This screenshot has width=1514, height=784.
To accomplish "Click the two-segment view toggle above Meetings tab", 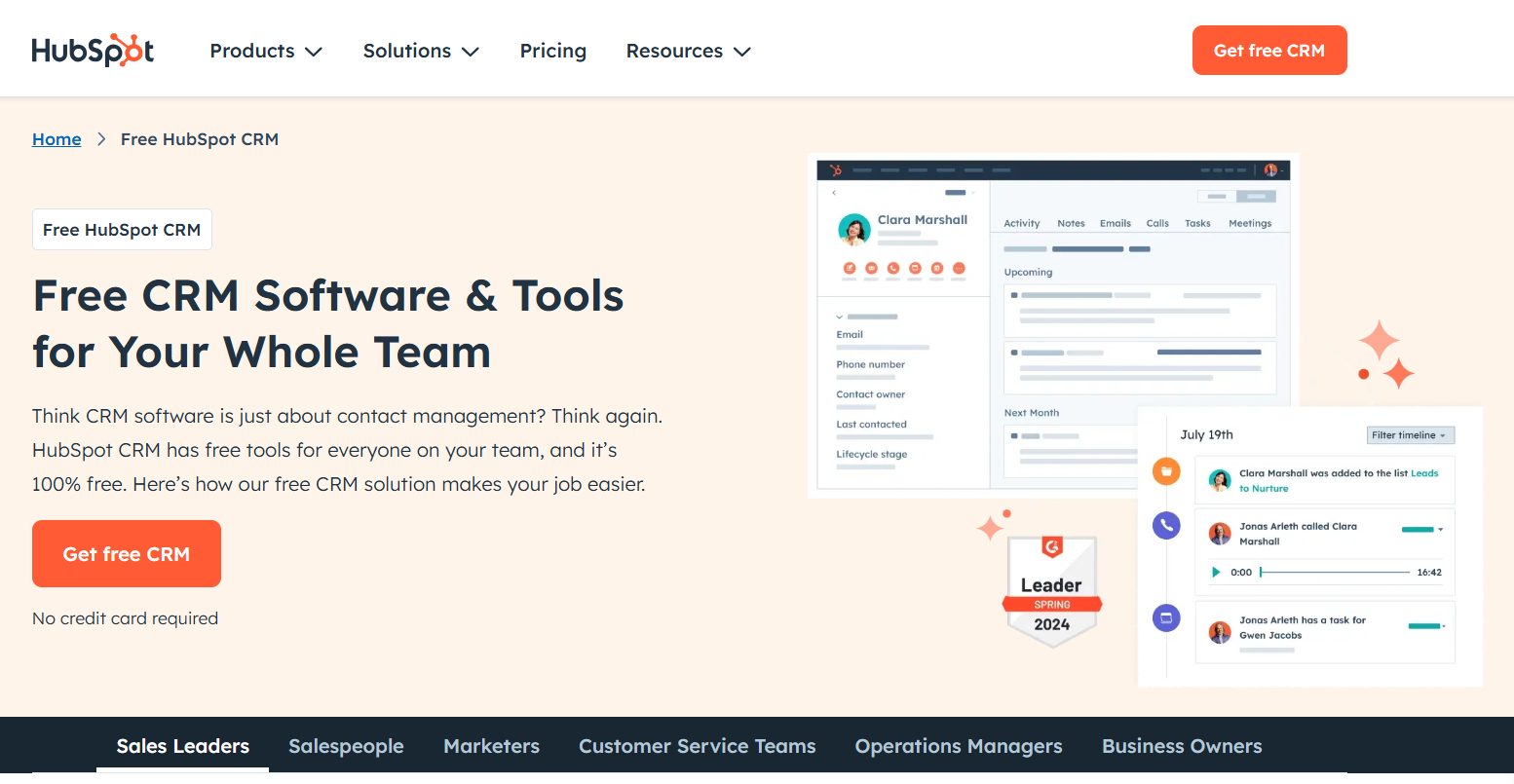I will pyautogui.click(x=1236, y=196).
